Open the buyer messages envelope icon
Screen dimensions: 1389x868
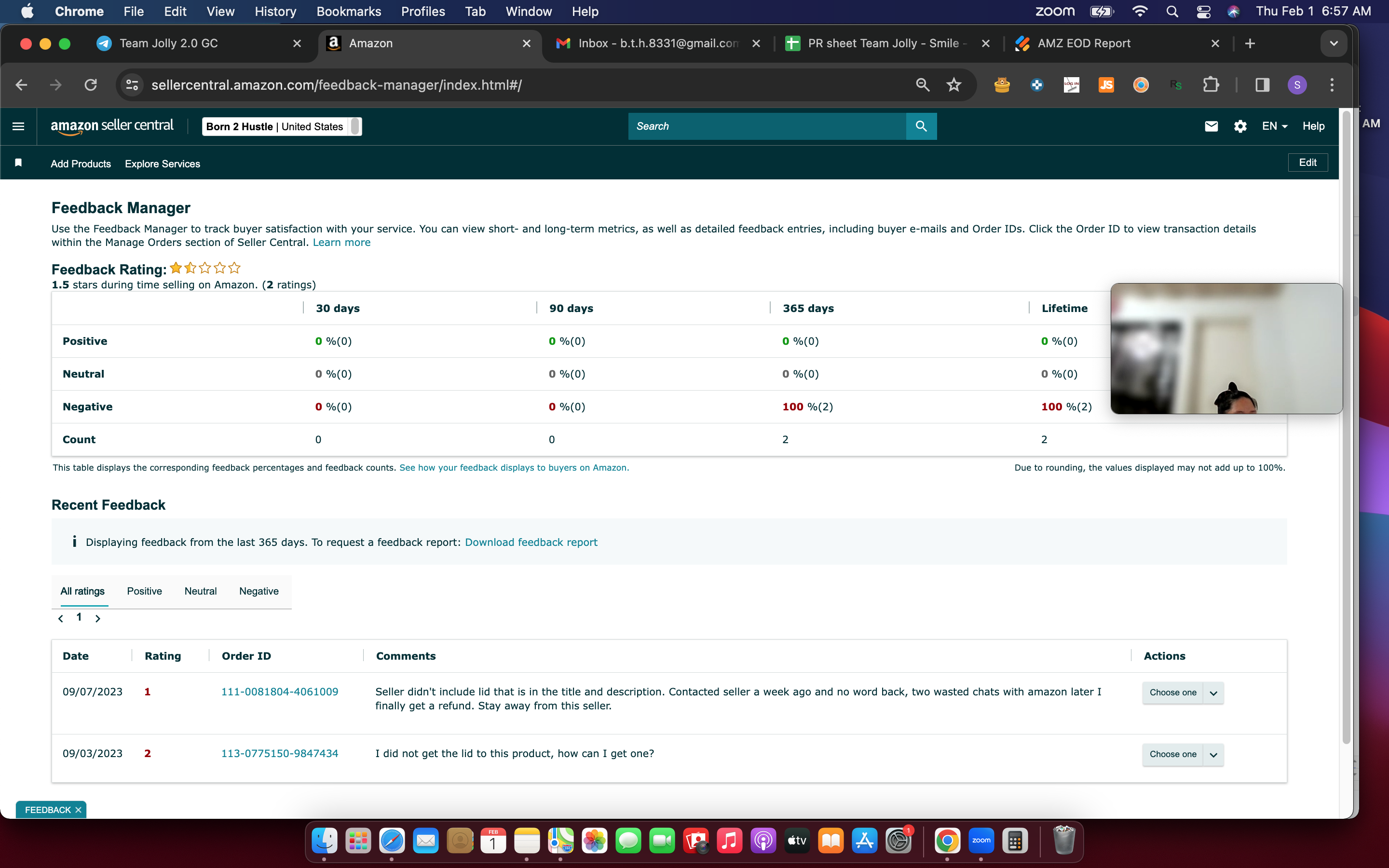pos(1211,126)
